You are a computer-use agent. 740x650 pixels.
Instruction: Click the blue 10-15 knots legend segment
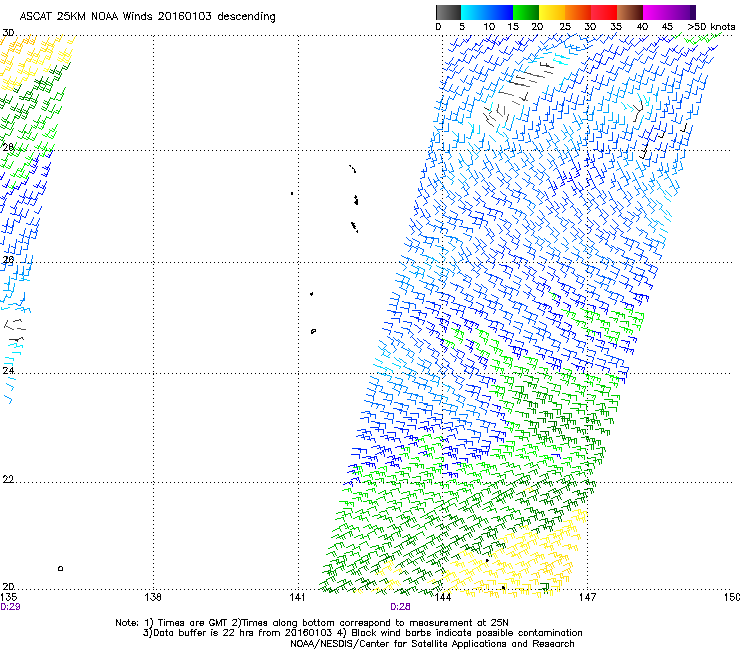500,12
